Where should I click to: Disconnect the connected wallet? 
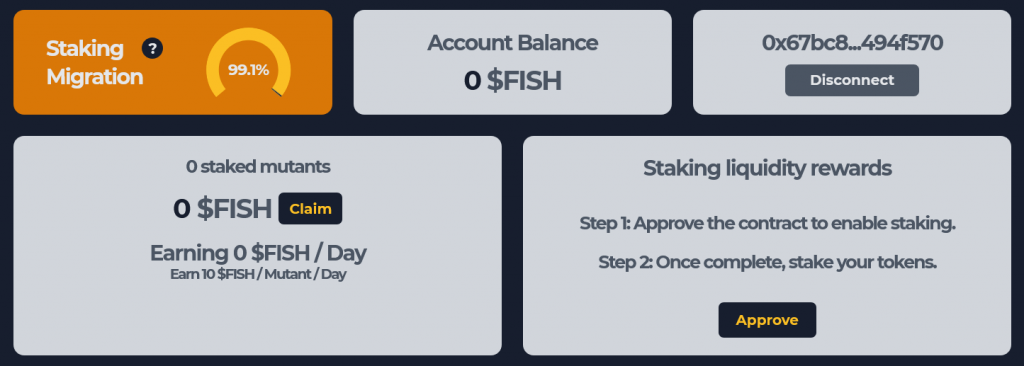(852, 80)
